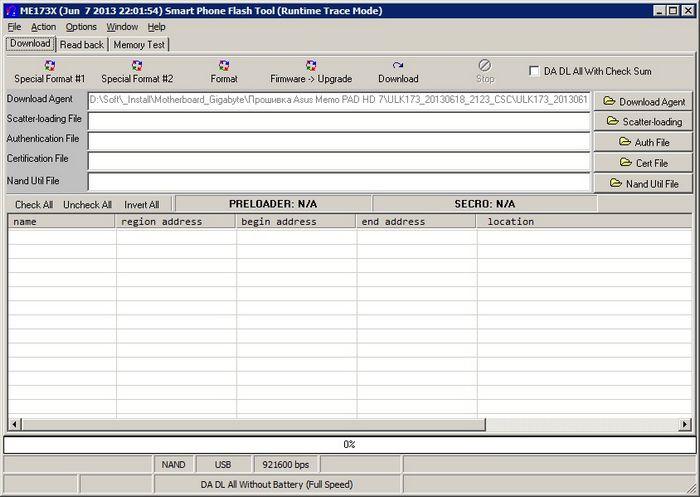Image resolution: width=700 pixels, height=497 pixels.
Task: Click the Uncheck All button
Action: [x=87, y=204]
